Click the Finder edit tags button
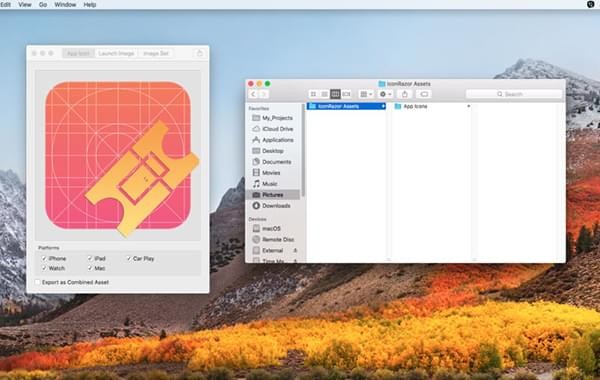 coord(424,94)
